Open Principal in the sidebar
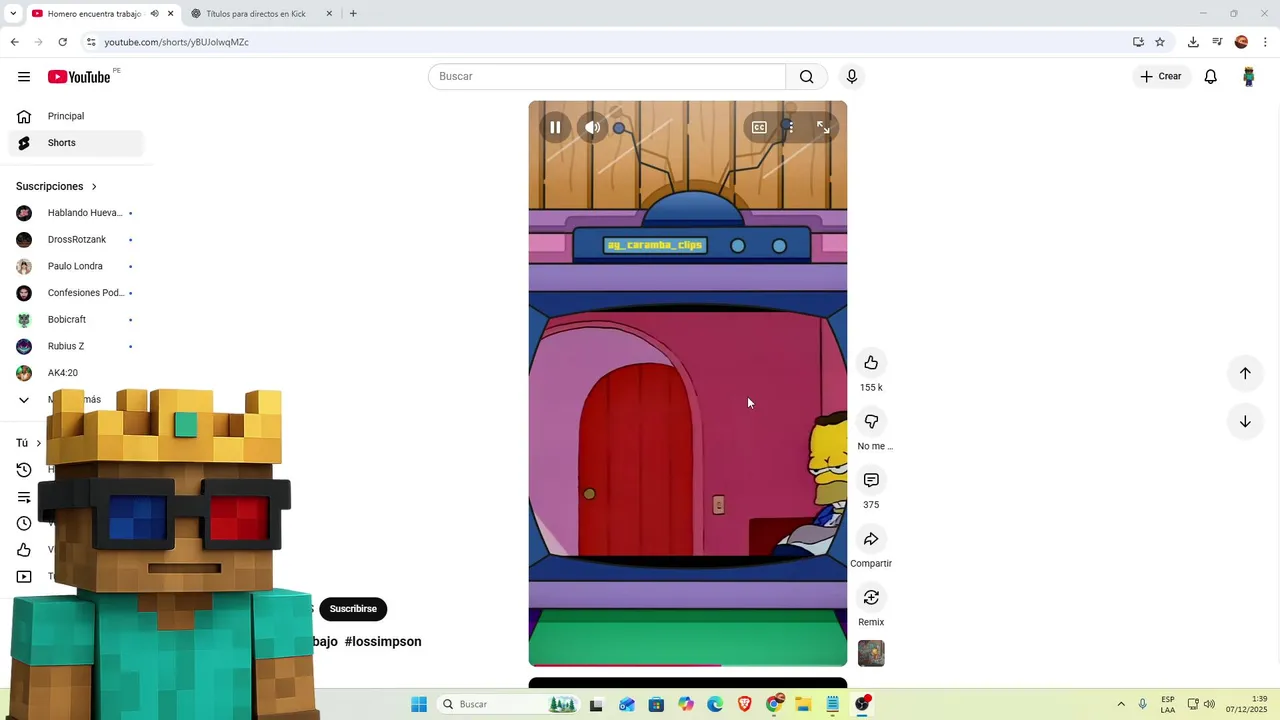 tap(76, 116)
